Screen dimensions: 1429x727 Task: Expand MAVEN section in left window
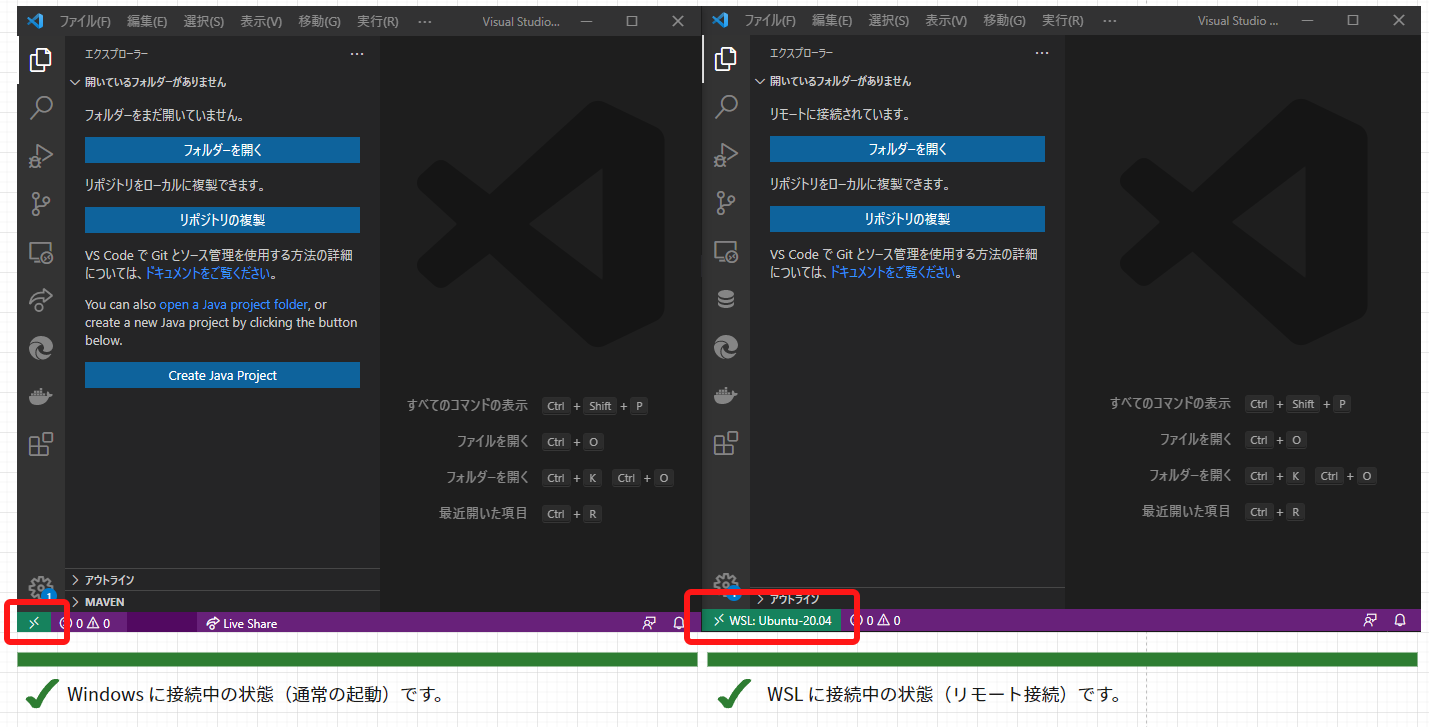point(222,602)
